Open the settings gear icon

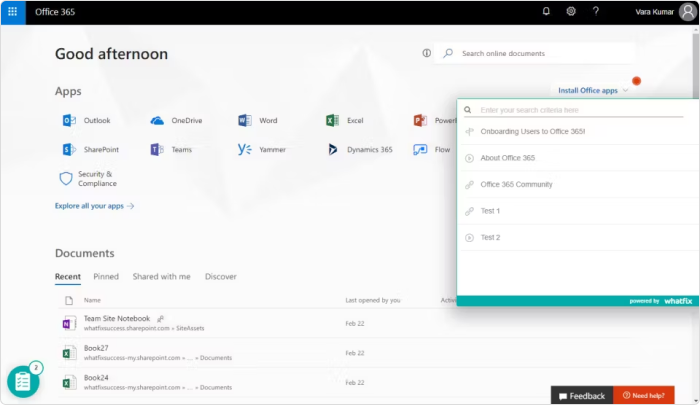pyautogui.click(x=571, y=12)
